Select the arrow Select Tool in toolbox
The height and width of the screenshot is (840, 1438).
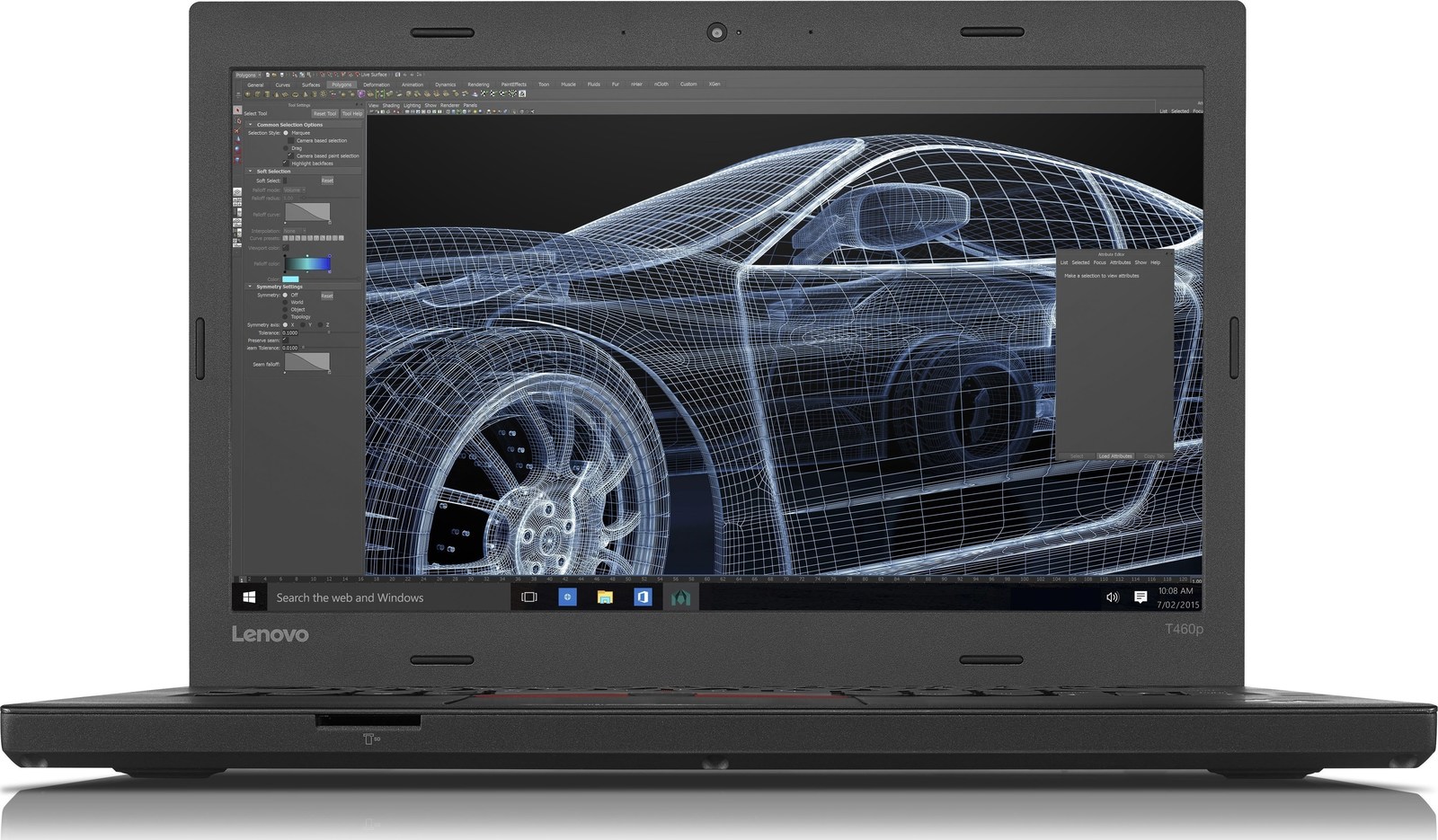pos(238,110)
